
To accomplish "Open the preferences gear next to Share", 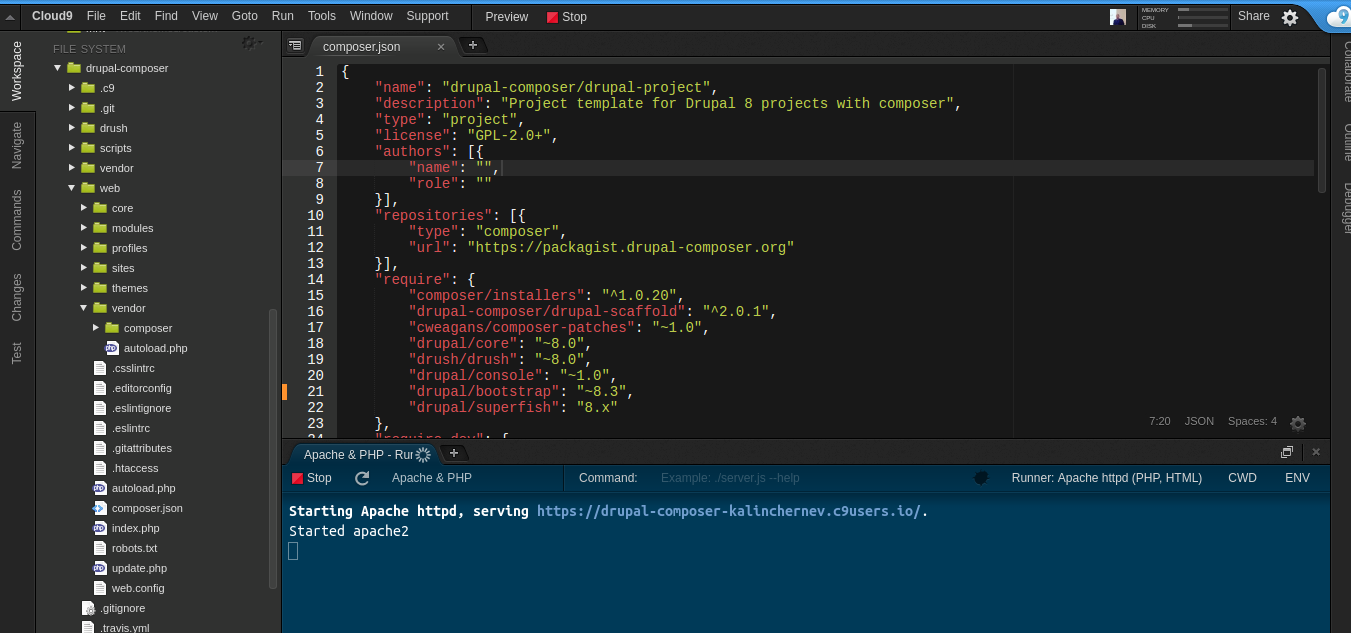I will (x=1290, y=17).
